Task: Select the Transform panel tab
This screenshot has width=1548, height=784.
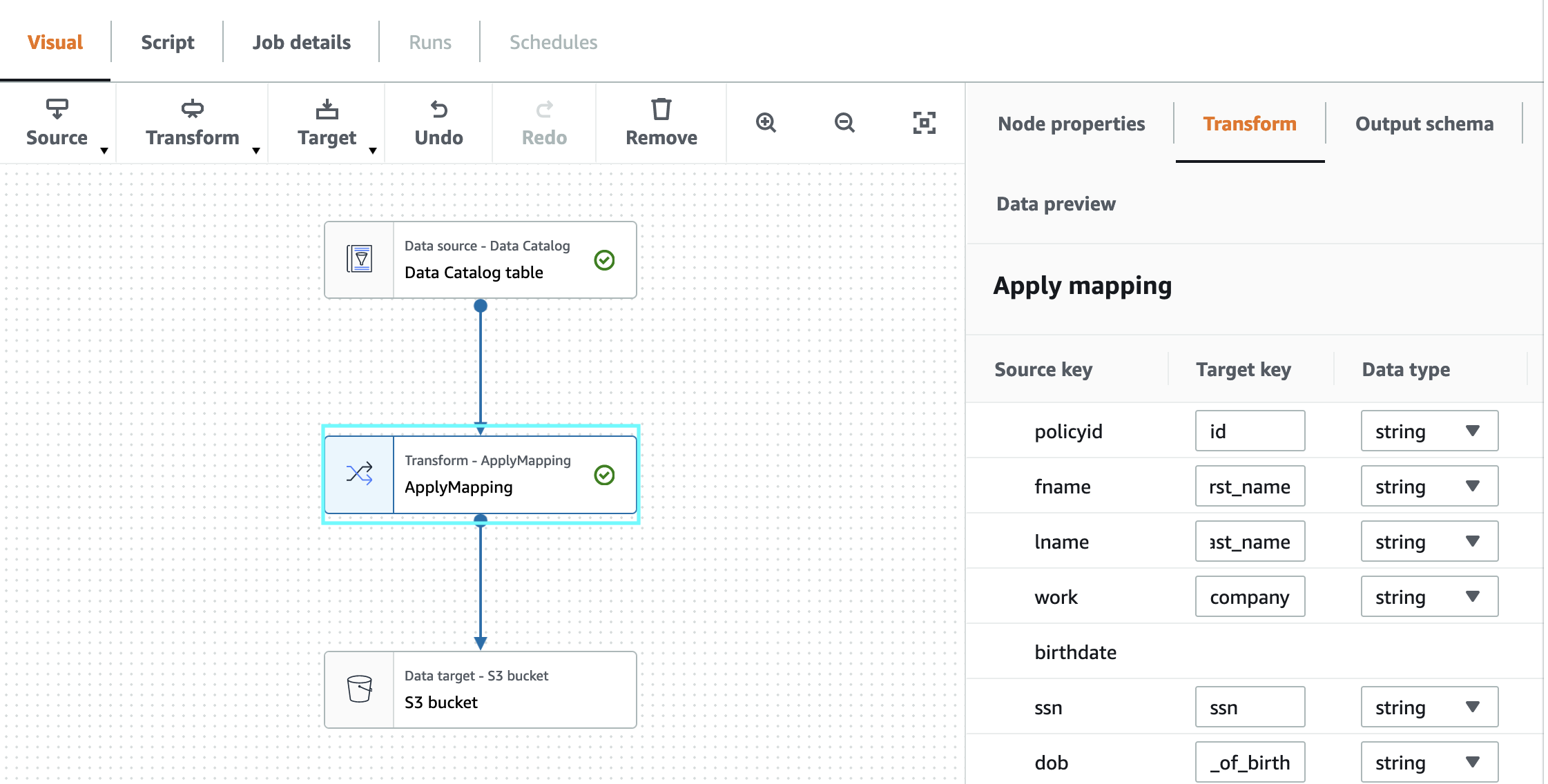Action: tap(1250, 124)
